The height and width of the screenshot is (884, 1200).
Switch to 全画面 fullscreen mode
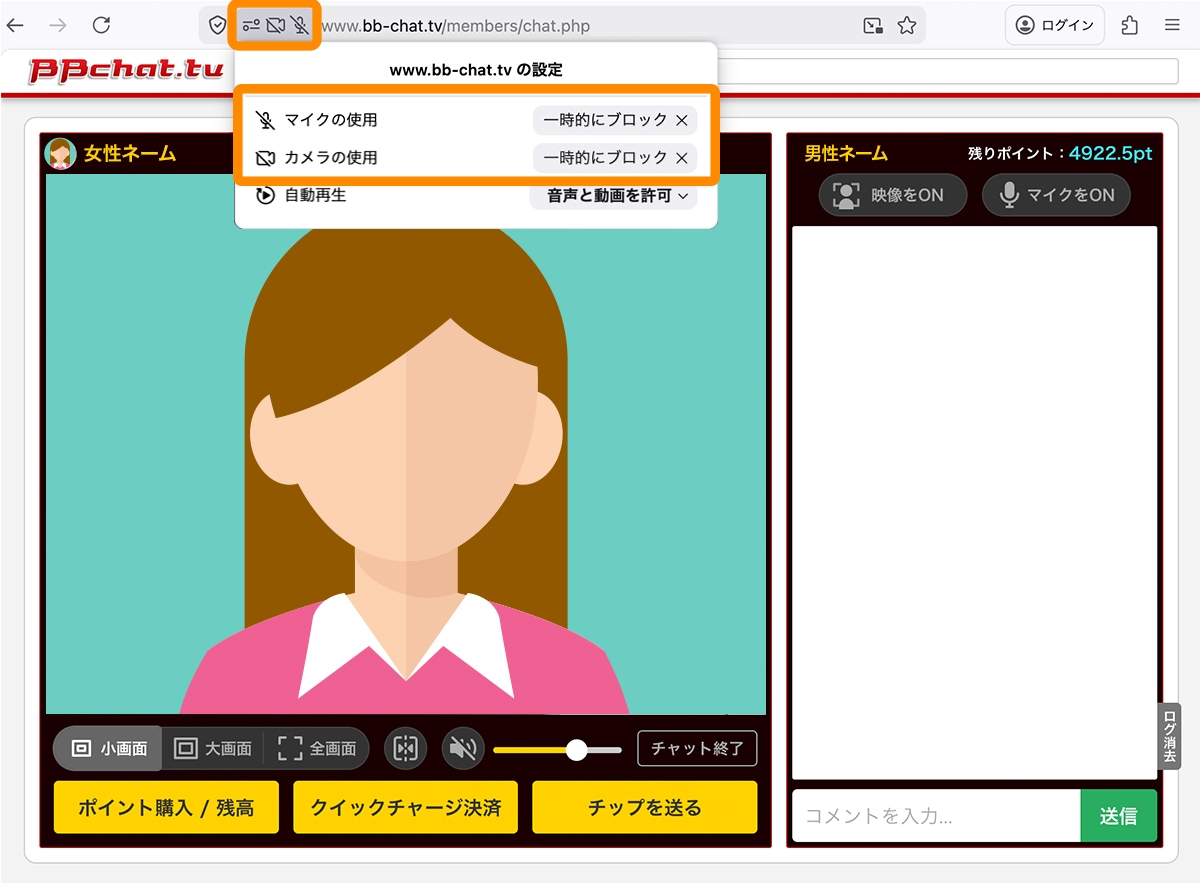pos(319,748)
